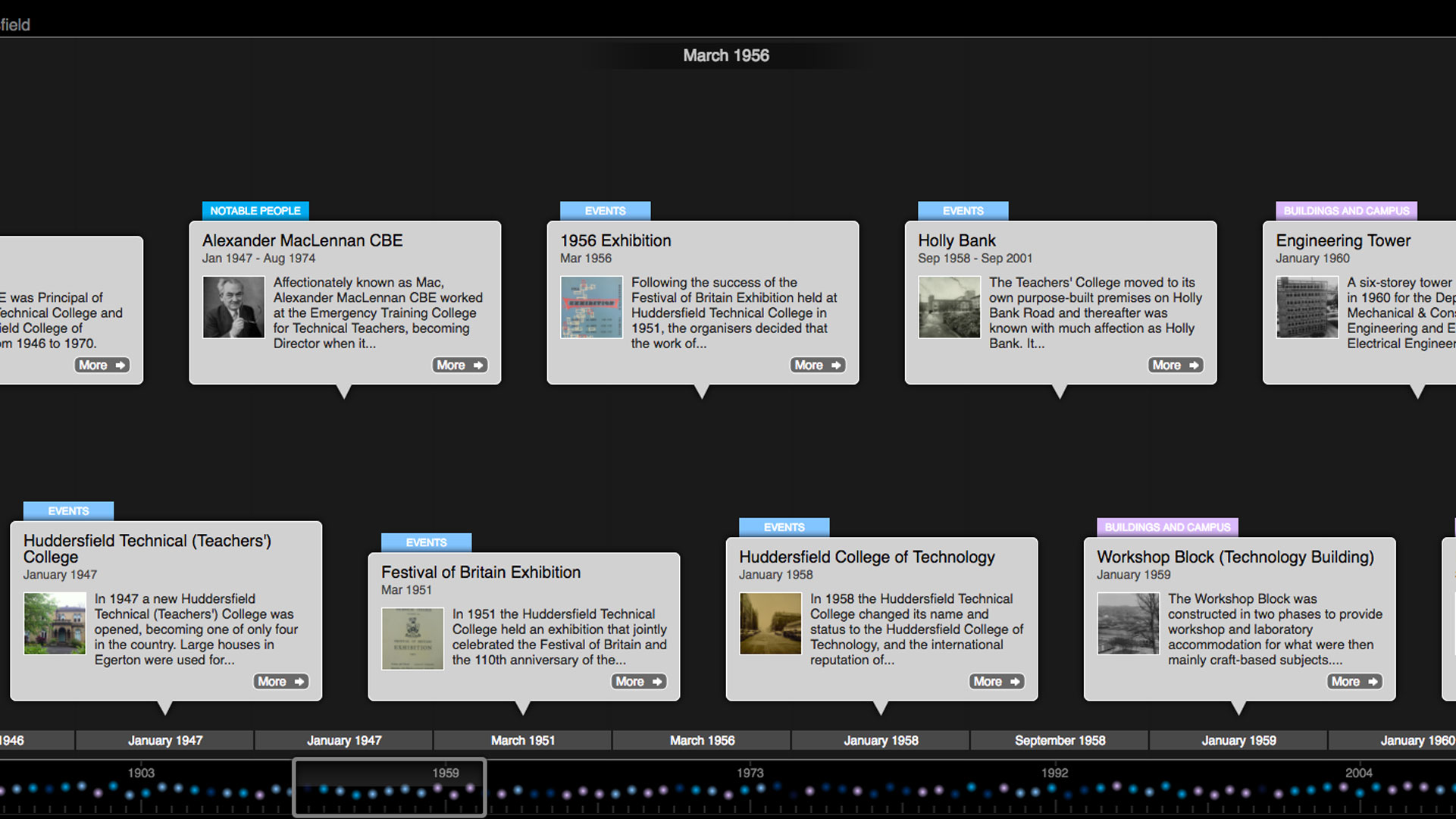Select Events tag above Festival of Britain
Viewport: 1456px width, 819px height.
(x=426, y=542)
